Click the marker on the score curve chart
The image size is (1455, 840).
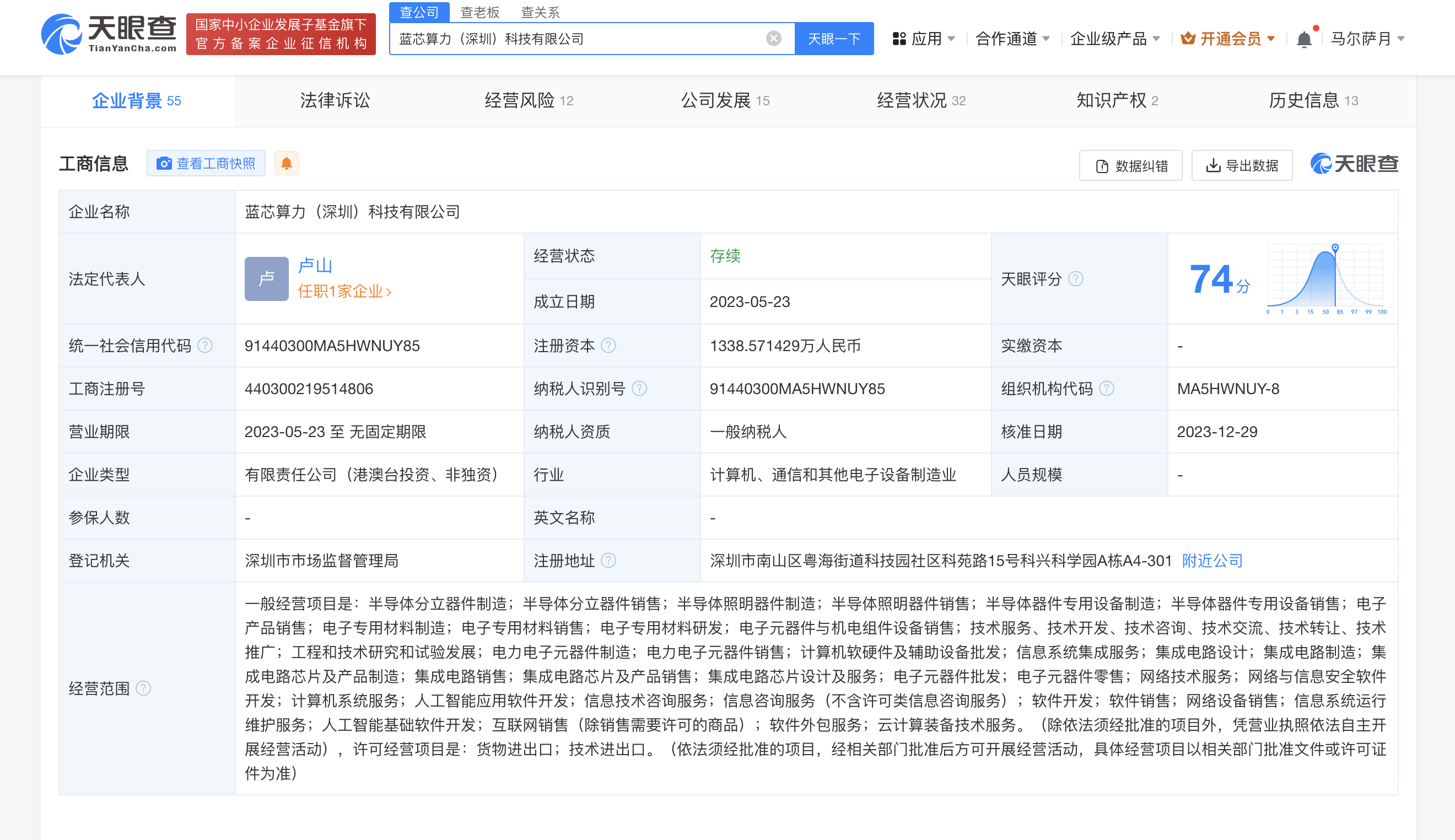point(1335,248)
